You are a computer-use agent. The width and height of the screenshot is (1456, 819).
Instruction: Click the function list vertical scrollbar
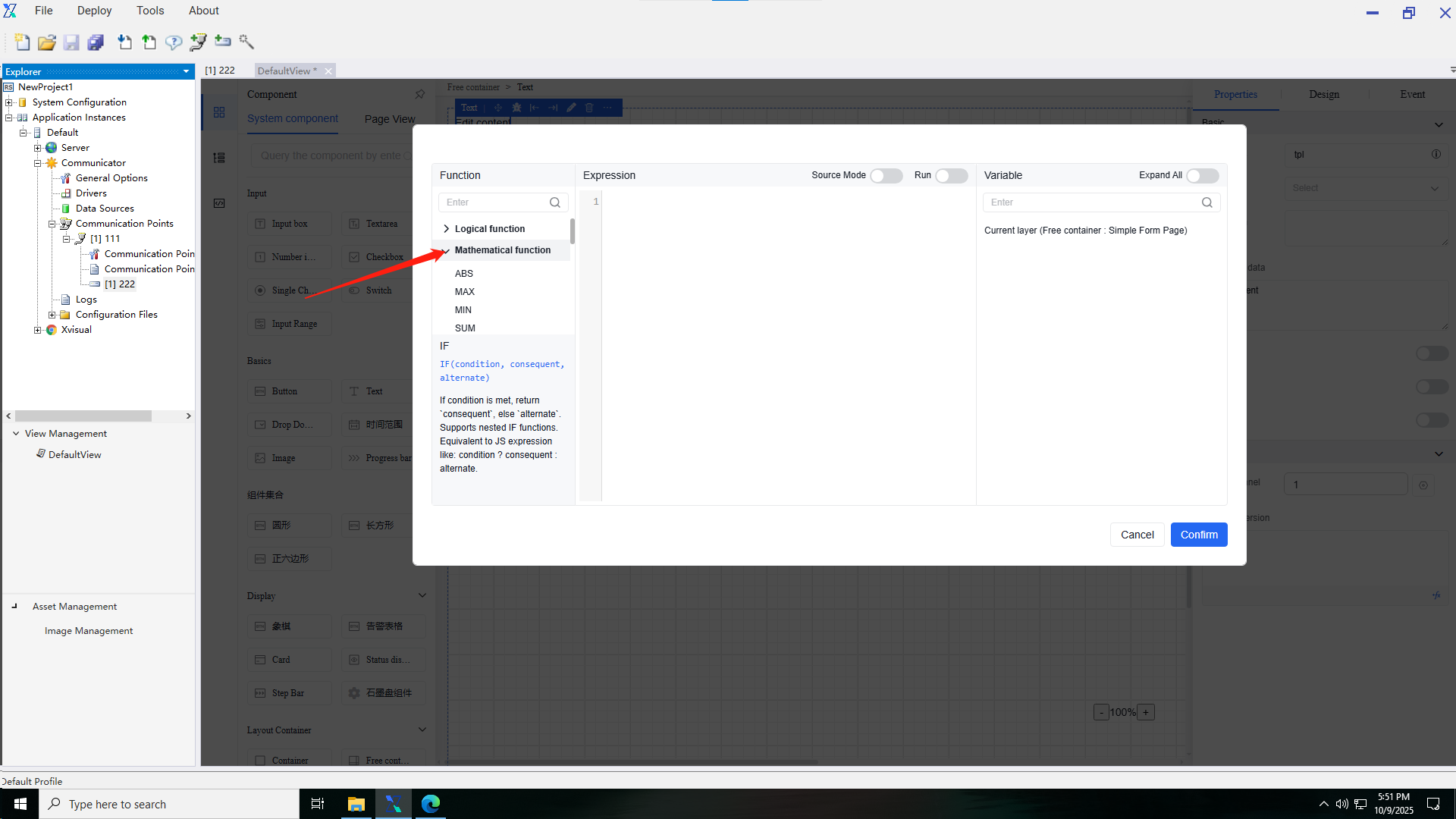573,231
